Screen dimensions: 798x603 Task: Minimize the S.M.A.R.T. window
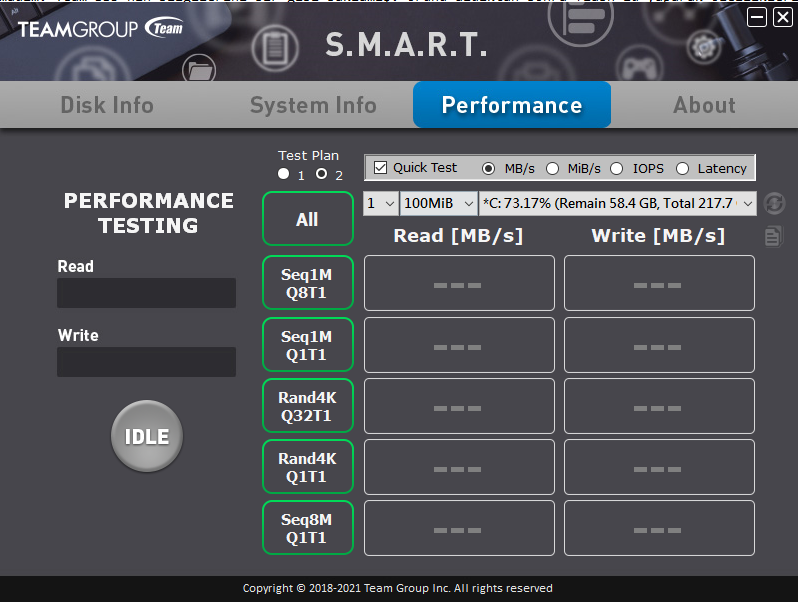click(x=757, y=17)
